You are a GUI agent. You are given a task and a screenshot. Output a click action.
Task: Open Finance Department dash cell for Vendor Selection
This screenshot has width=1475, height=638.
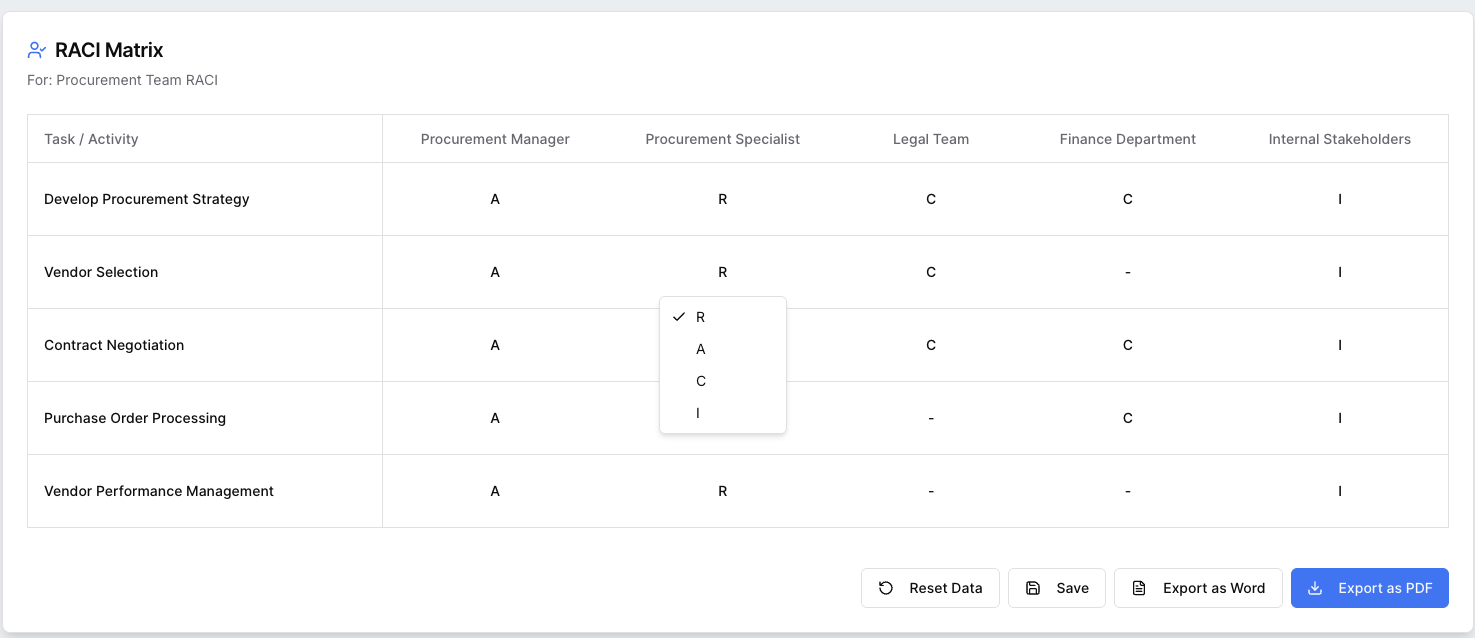[1128, 272]
